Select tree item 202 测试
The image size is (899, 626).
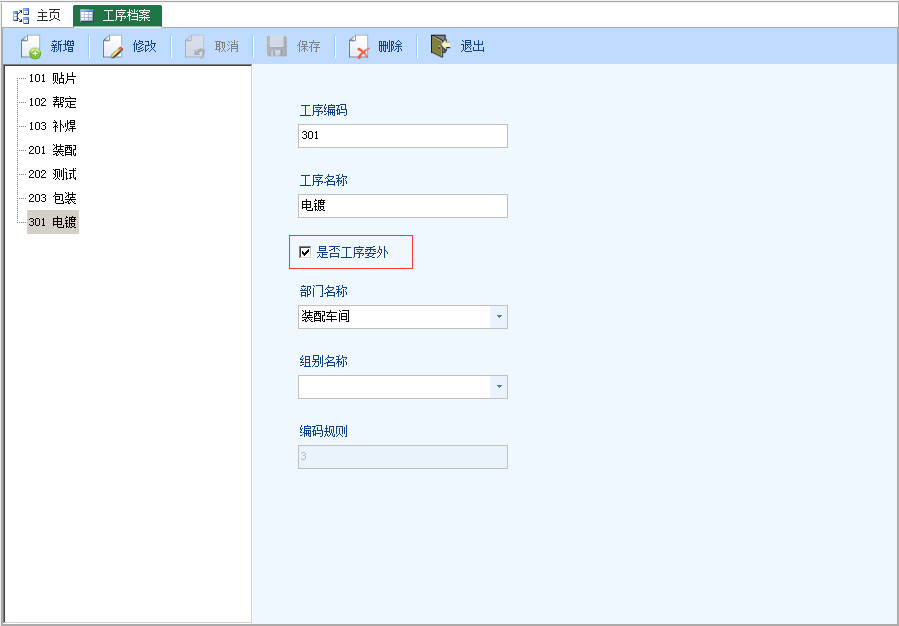click(52, 174)
